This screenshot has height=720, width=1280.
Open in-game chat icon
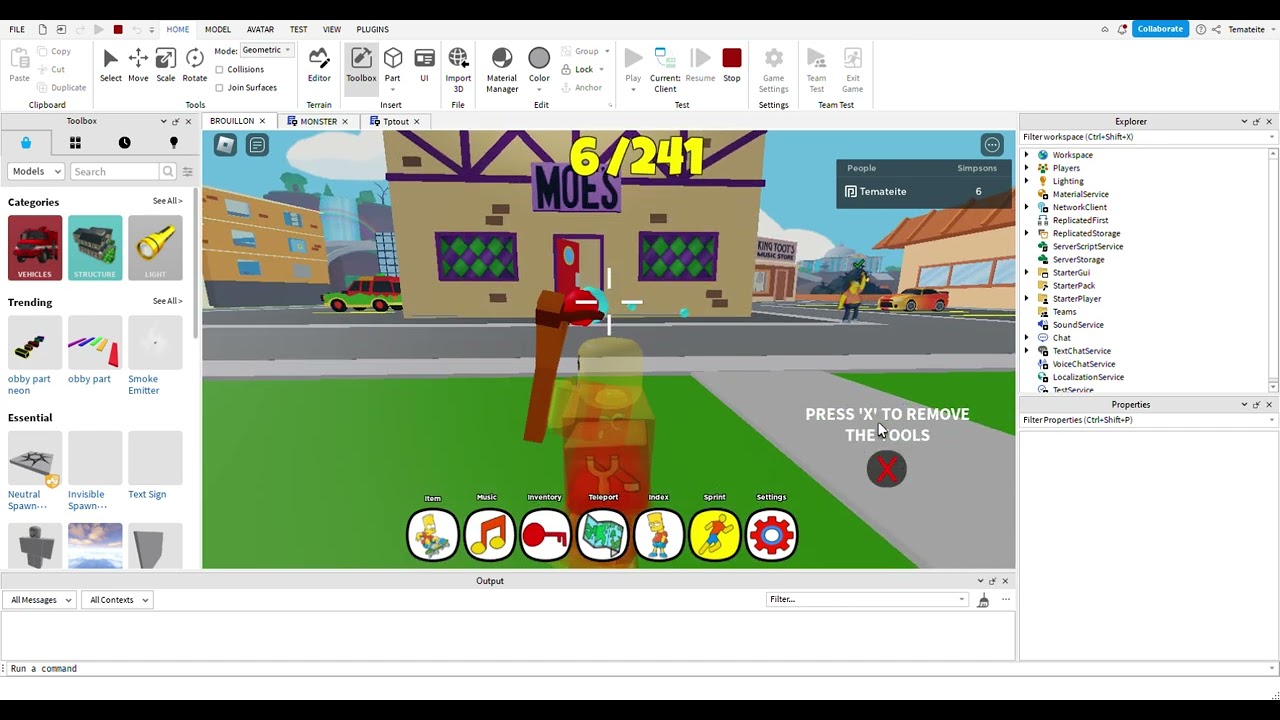(257, 145)
